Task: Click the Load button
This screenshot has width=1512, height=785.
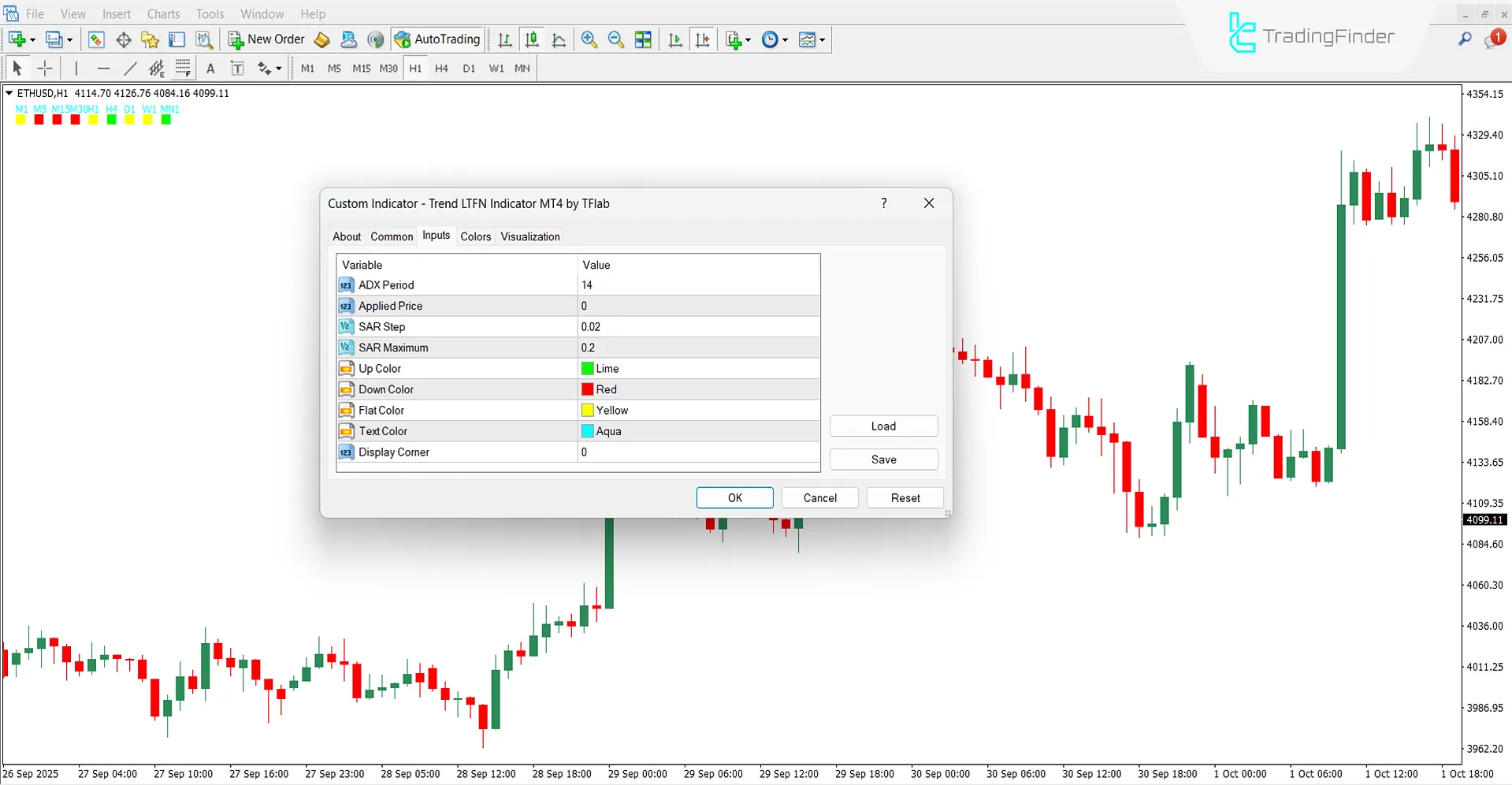Action: (883, 426)
